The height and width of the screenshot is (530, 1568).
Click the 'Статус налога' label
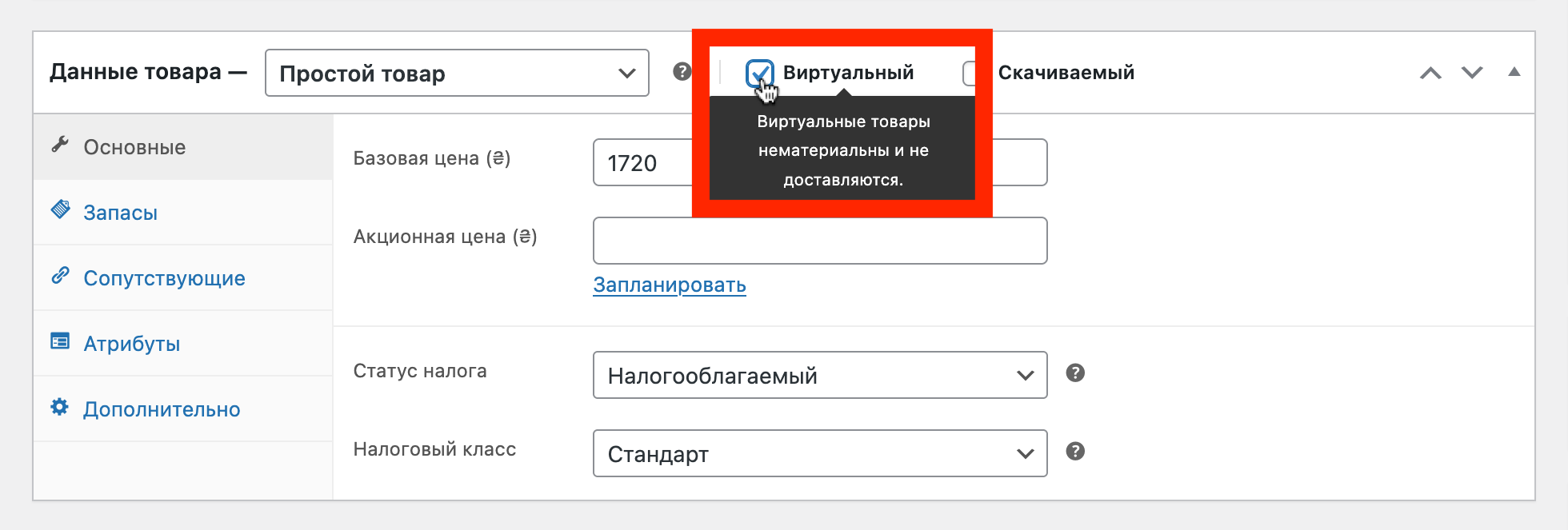pos(420,371)
